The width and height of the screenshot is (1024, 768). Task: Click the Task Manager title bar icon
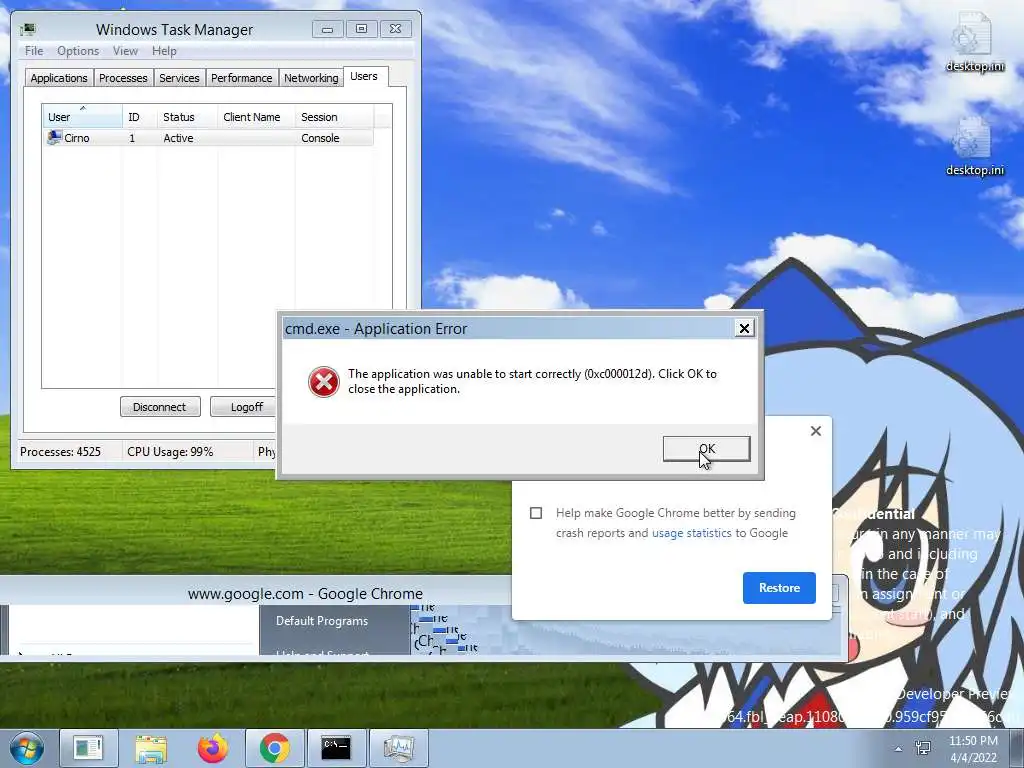pos(28,29)
